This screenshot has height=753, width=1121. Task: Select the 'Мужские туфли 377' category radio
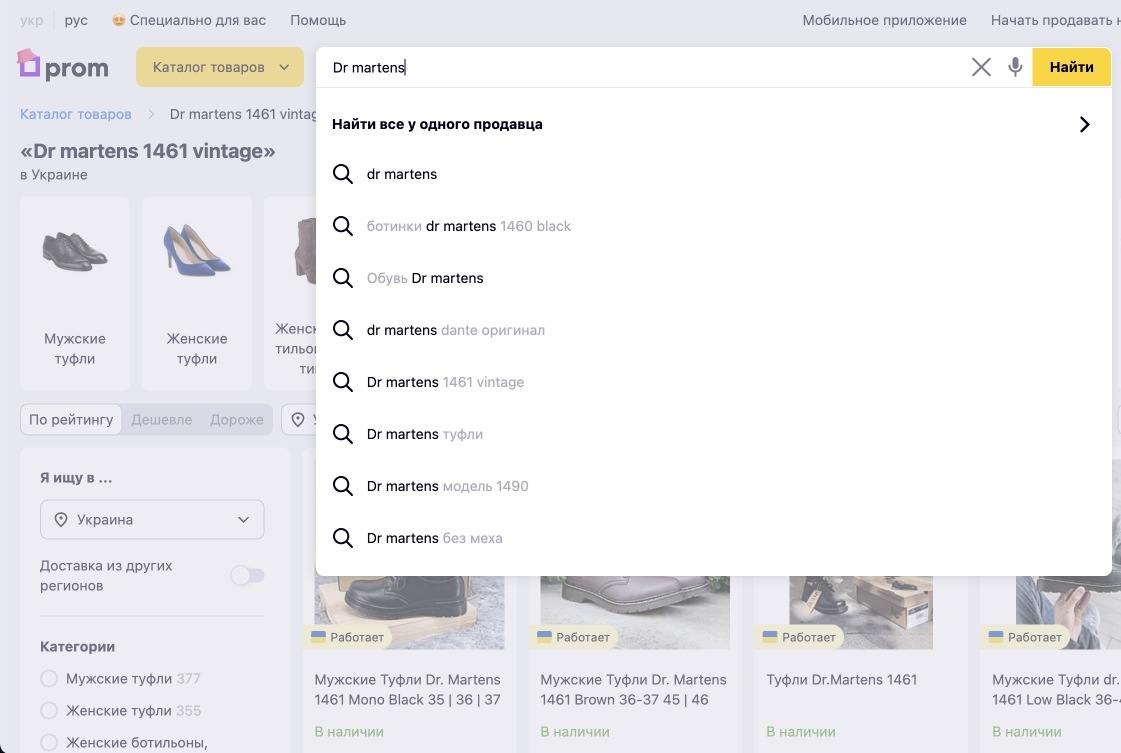click(49, 679)
